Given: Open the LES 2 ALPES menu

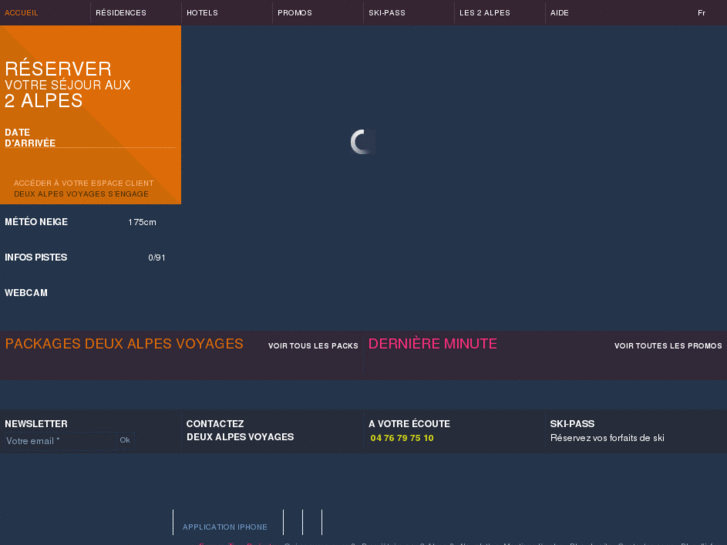Looking at the screenshot, I should [485, 13].
